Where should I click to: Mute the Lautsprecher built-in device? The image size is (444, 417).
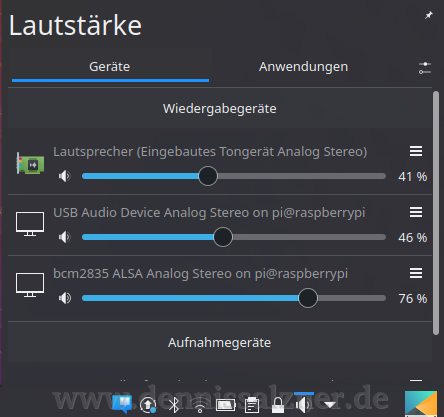[x=65, y=176]
